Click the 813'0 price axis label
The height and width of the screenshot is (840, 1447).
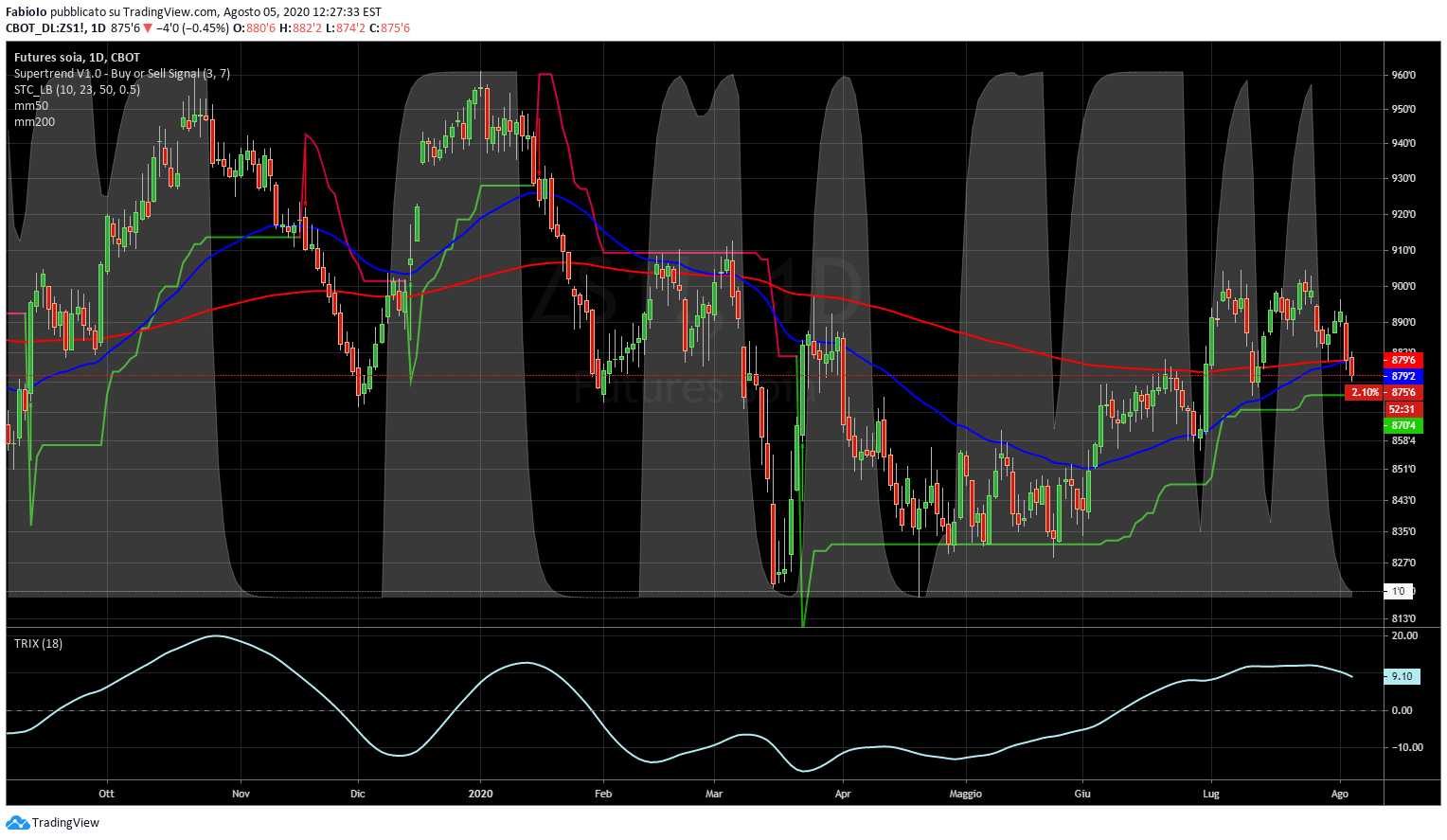[1403, 619]
